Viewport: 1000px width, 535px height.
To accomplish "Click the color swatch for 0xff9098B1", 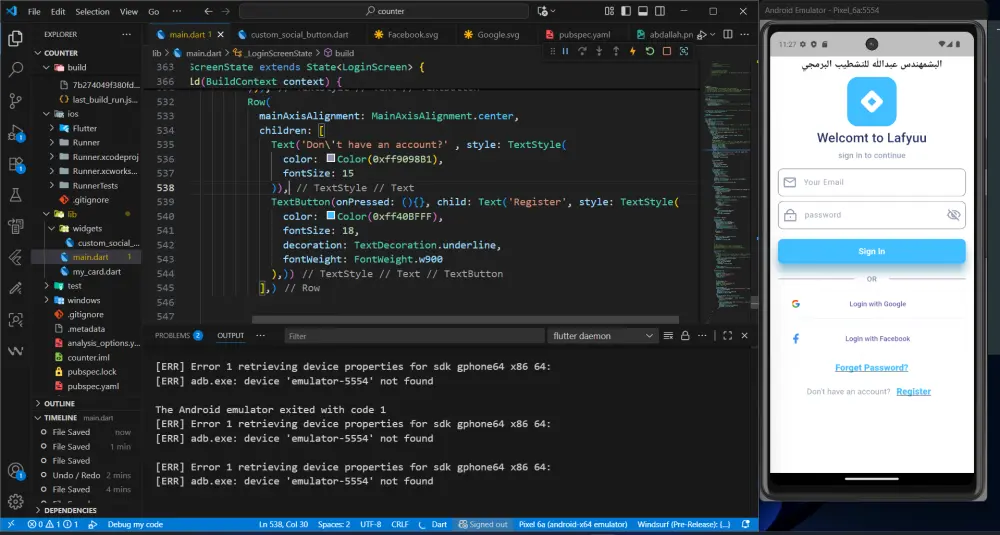I will tap(329, 160).
